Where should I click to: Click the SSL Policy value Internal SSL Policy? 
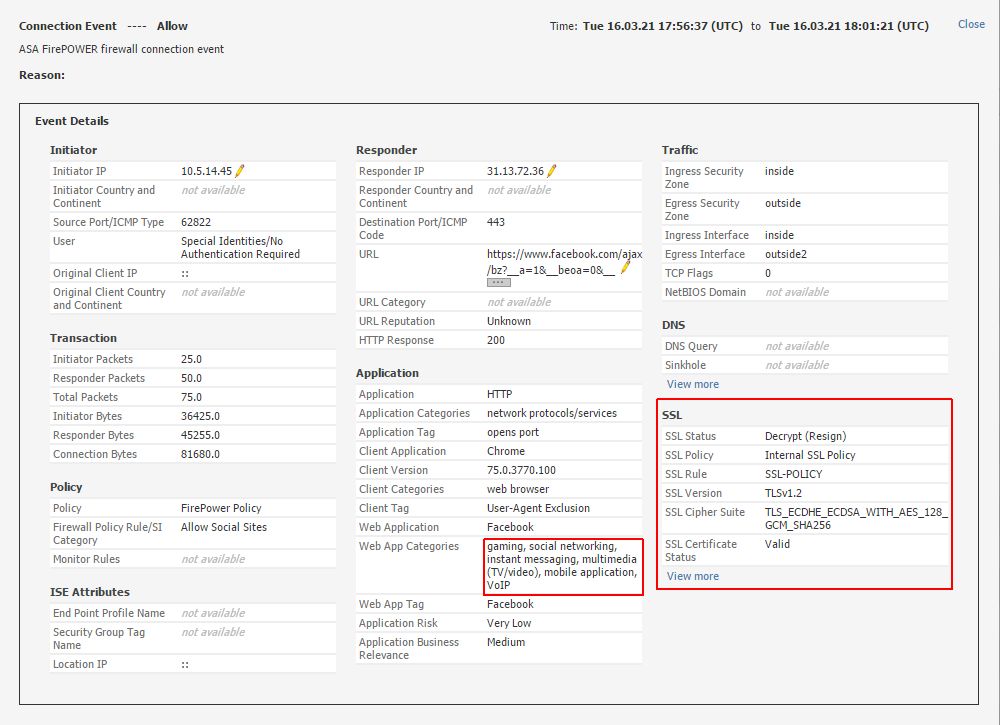click(x=810, y=455)
